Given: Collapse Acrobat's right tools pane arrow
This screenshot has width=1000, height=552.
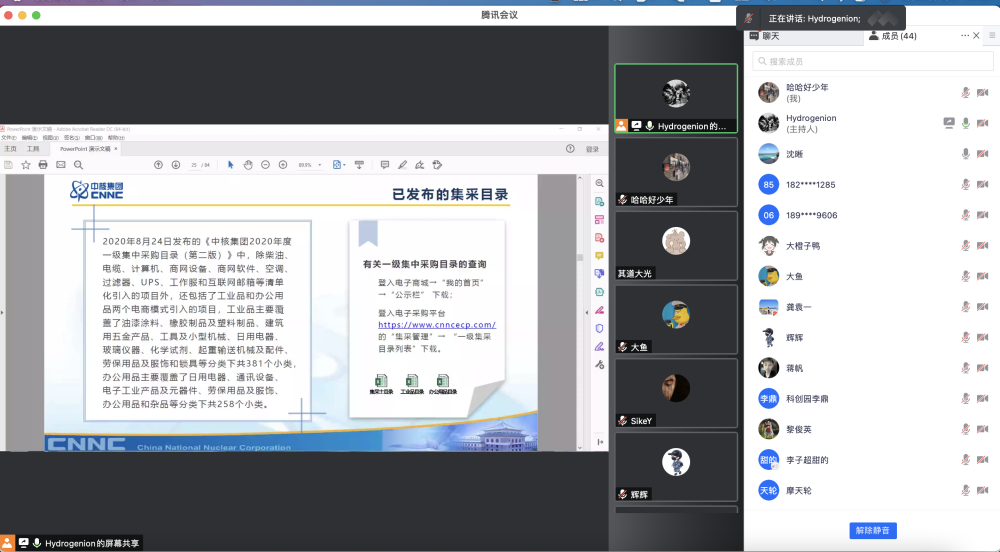Looking at the screenshot, I should pos(587,312).
